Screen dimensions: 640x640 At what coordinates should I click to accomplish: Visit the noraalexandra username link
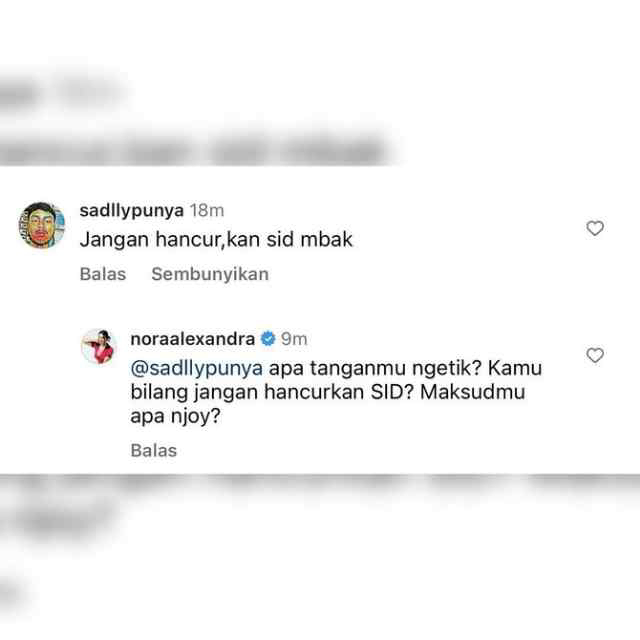click(x=193, y=339)
